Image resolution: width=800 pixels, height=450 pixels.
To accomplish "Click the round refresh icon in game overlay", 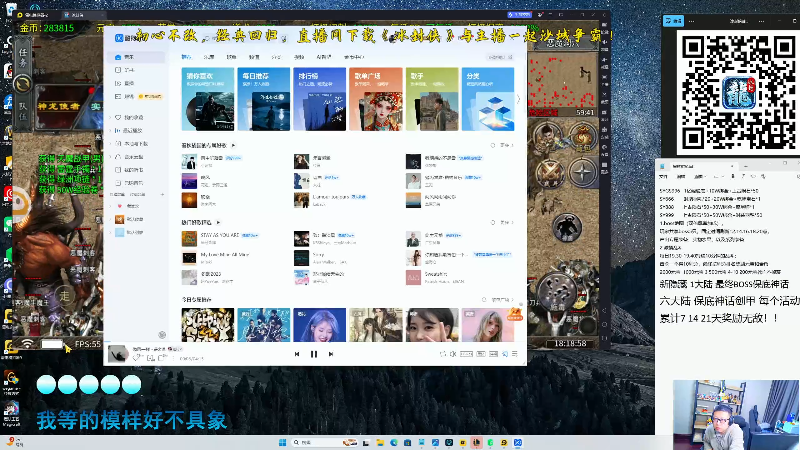I will [x=22, y=84].
